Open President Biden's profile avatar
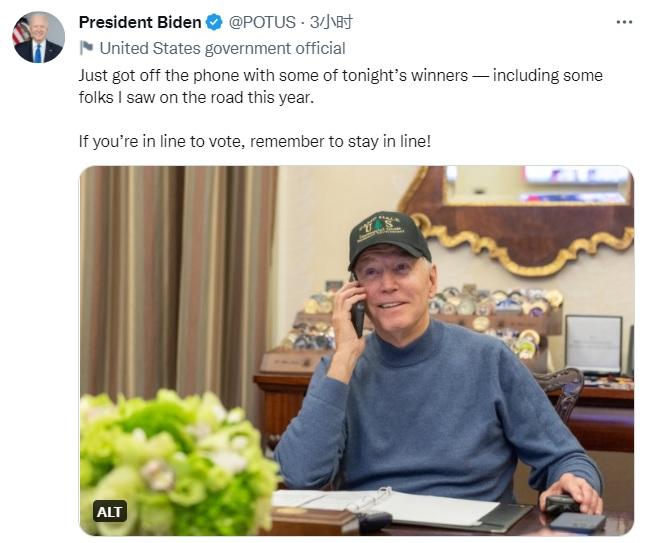Viewport: 647px width, 543px height. (x=37, y=38)
